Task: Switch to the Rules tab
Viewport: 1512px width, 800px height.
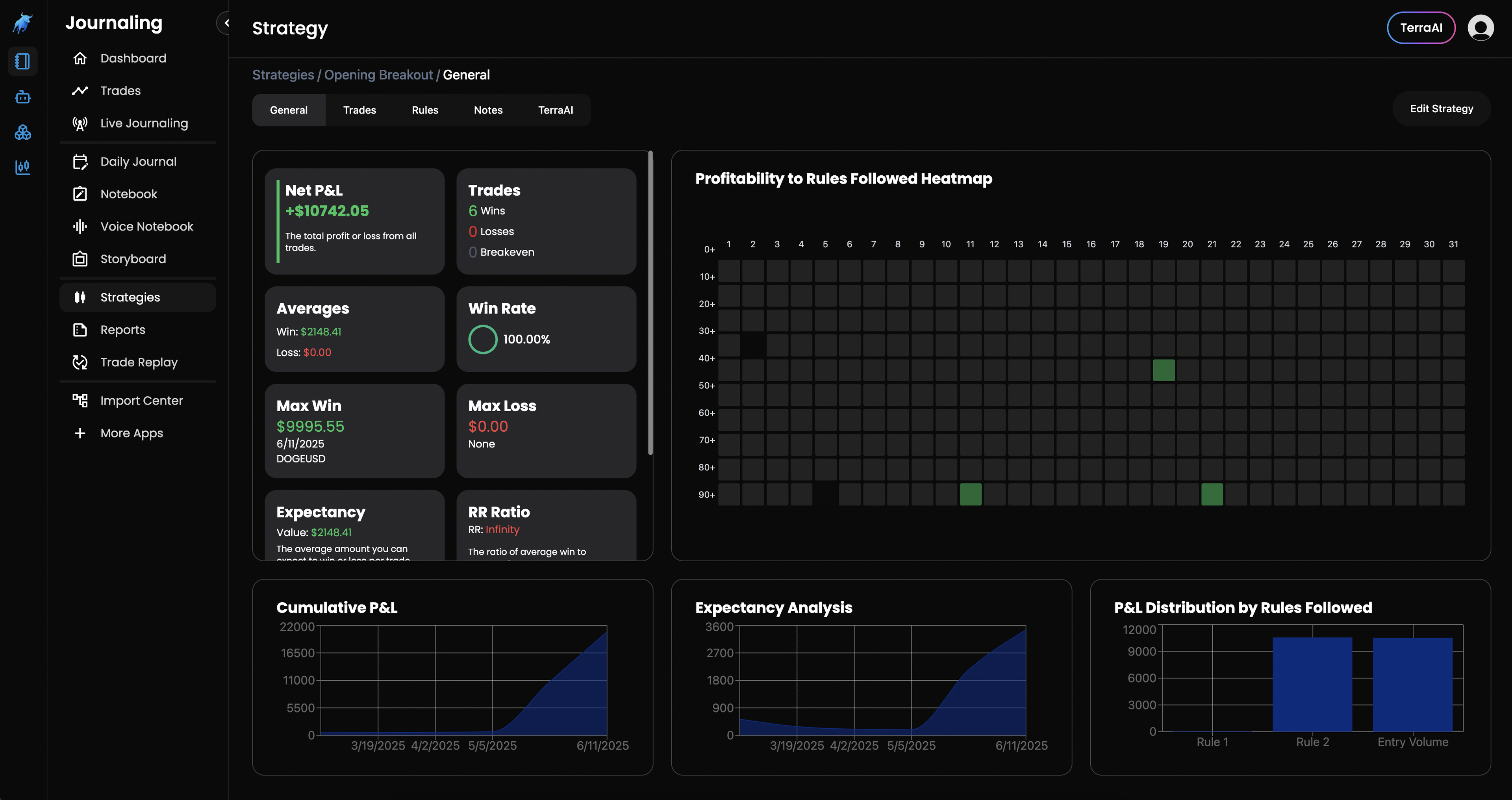Action: [x=425, y=110]
